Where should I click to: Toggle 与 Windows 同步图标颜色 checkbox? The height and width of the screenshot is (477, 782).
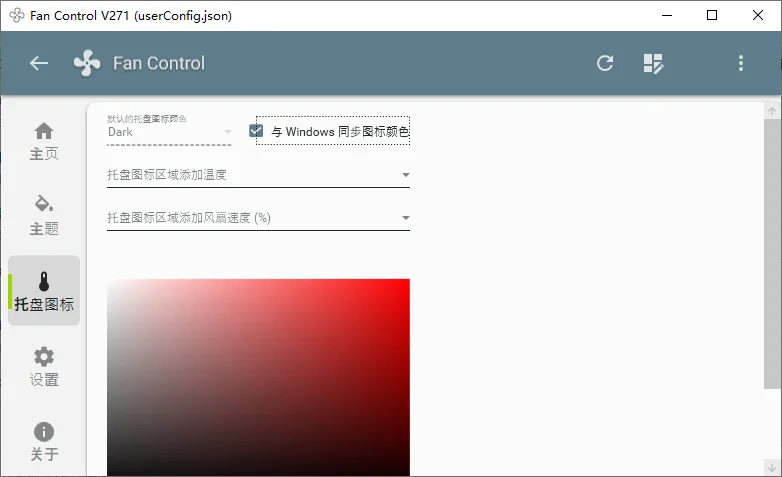(256, 131)
